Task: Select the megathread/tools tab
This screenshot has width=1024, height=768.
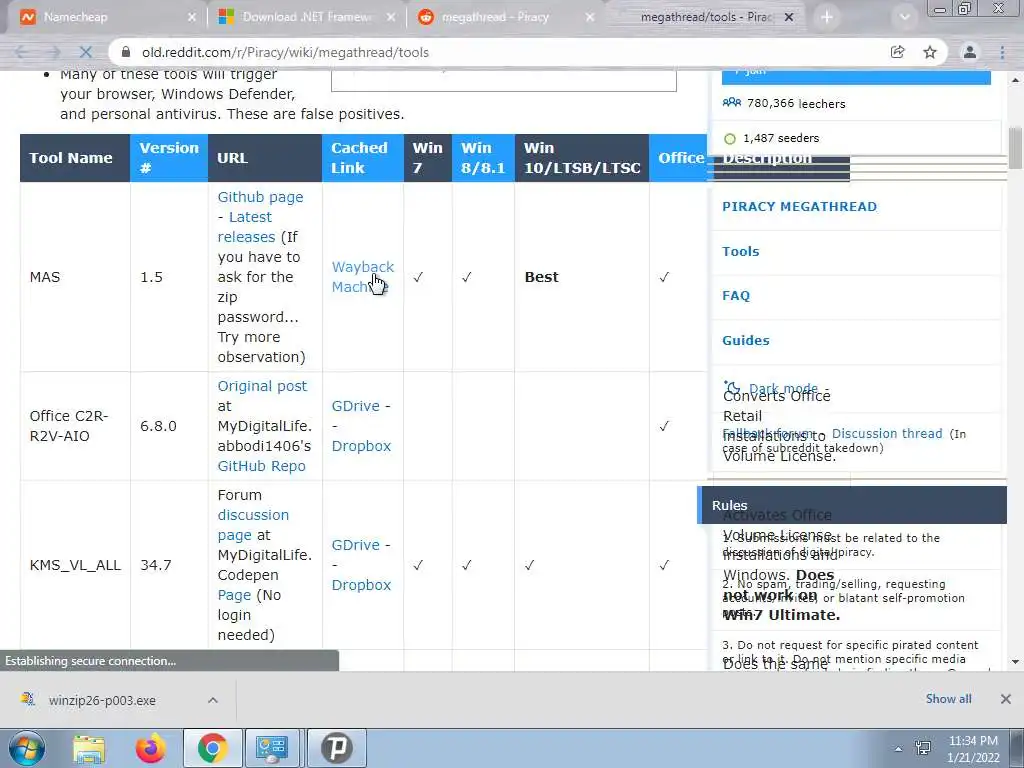Action: pyautogui.click(x=705, y=18)
